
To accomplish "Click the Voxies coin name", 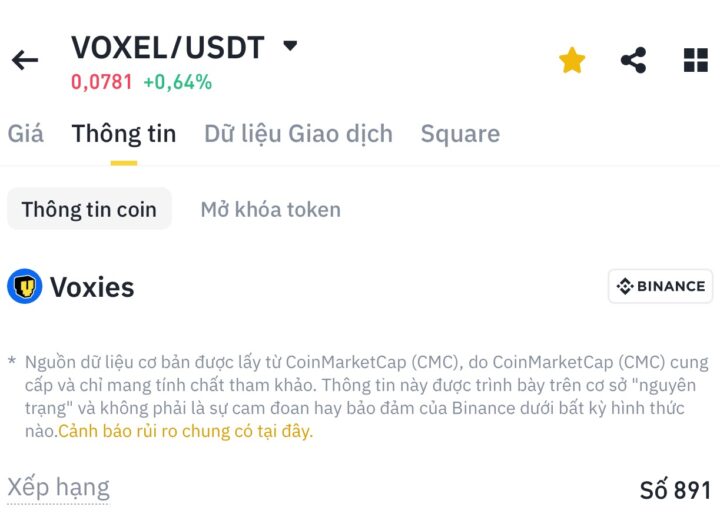I will [x=92, y=287].
